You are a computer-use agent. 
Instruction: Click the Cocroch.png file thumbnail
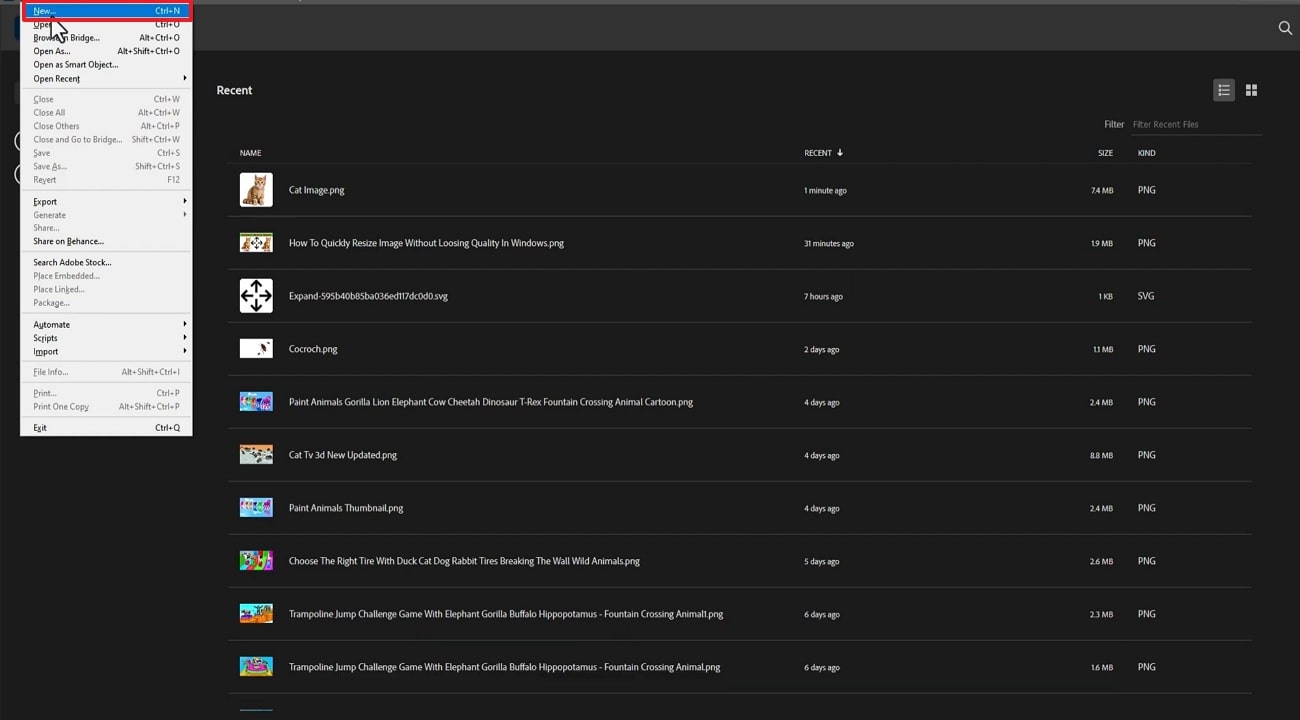coord(256,349)
